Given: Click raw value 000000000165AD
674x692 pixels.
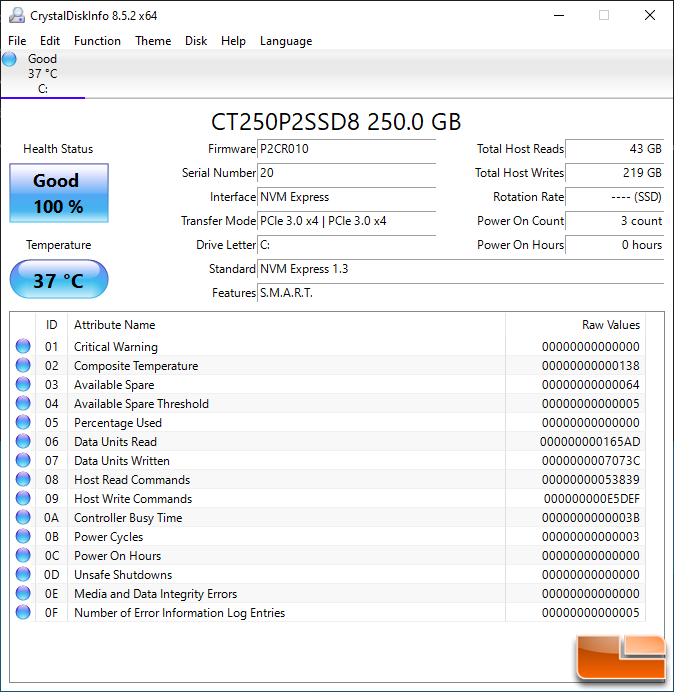Looking at the screenshot, I should coord(590,442).
